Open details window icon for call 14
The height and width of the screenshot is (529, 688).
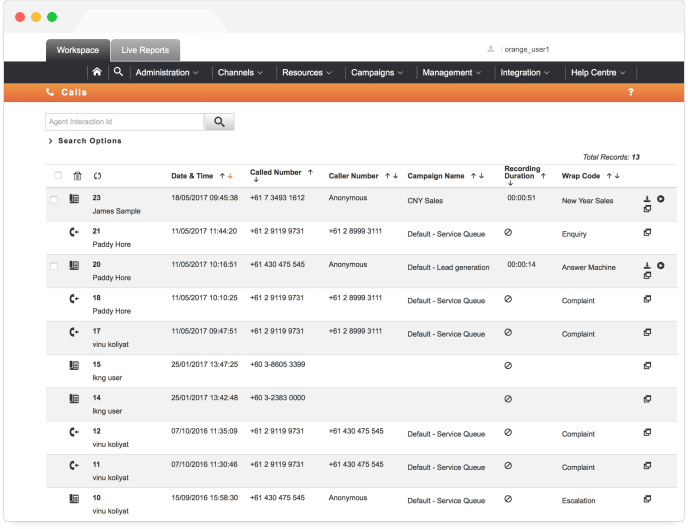click(647, 399)
